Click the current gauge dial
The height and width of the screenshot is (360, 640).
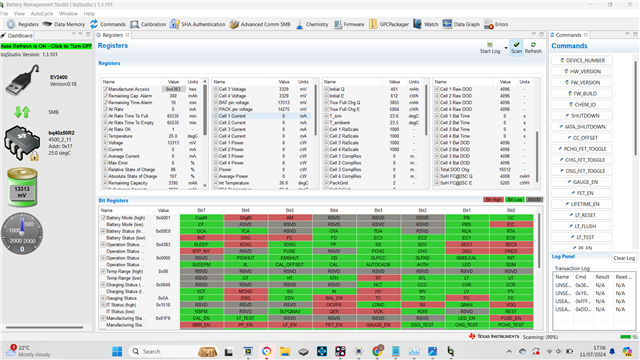(22, 233)
